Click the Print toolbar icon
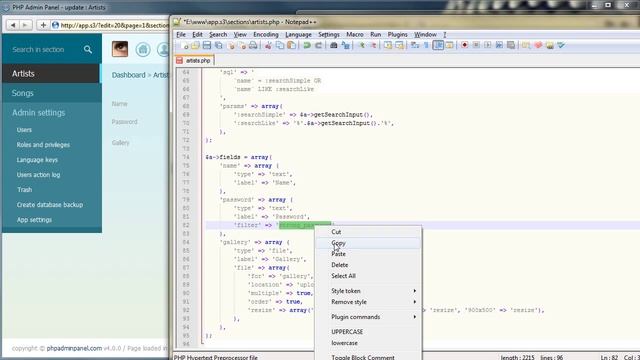Screen dimensions: 640x360 [253, 45]
